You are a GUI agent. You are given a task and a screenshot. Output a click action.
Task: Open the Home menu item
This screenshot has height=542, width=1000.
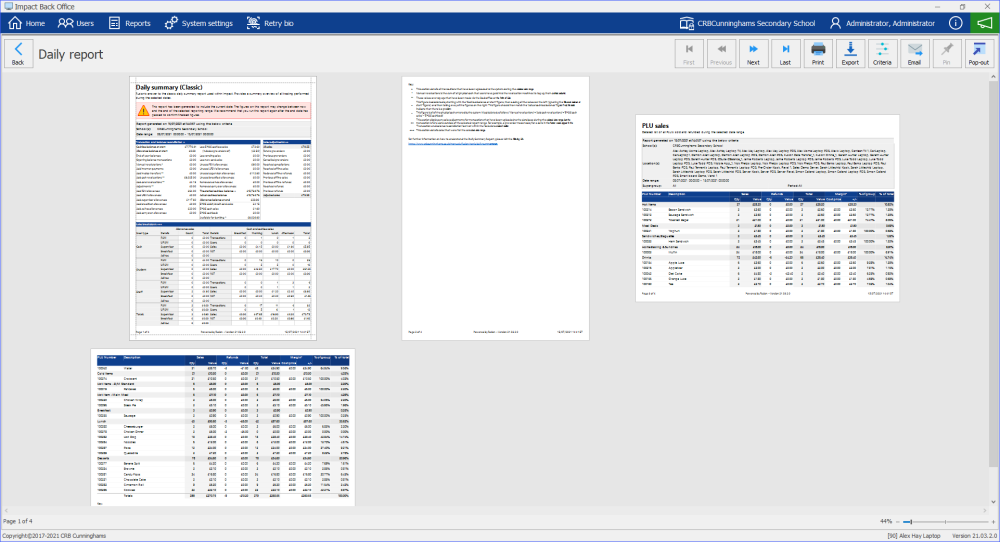[x=27, y=23]
